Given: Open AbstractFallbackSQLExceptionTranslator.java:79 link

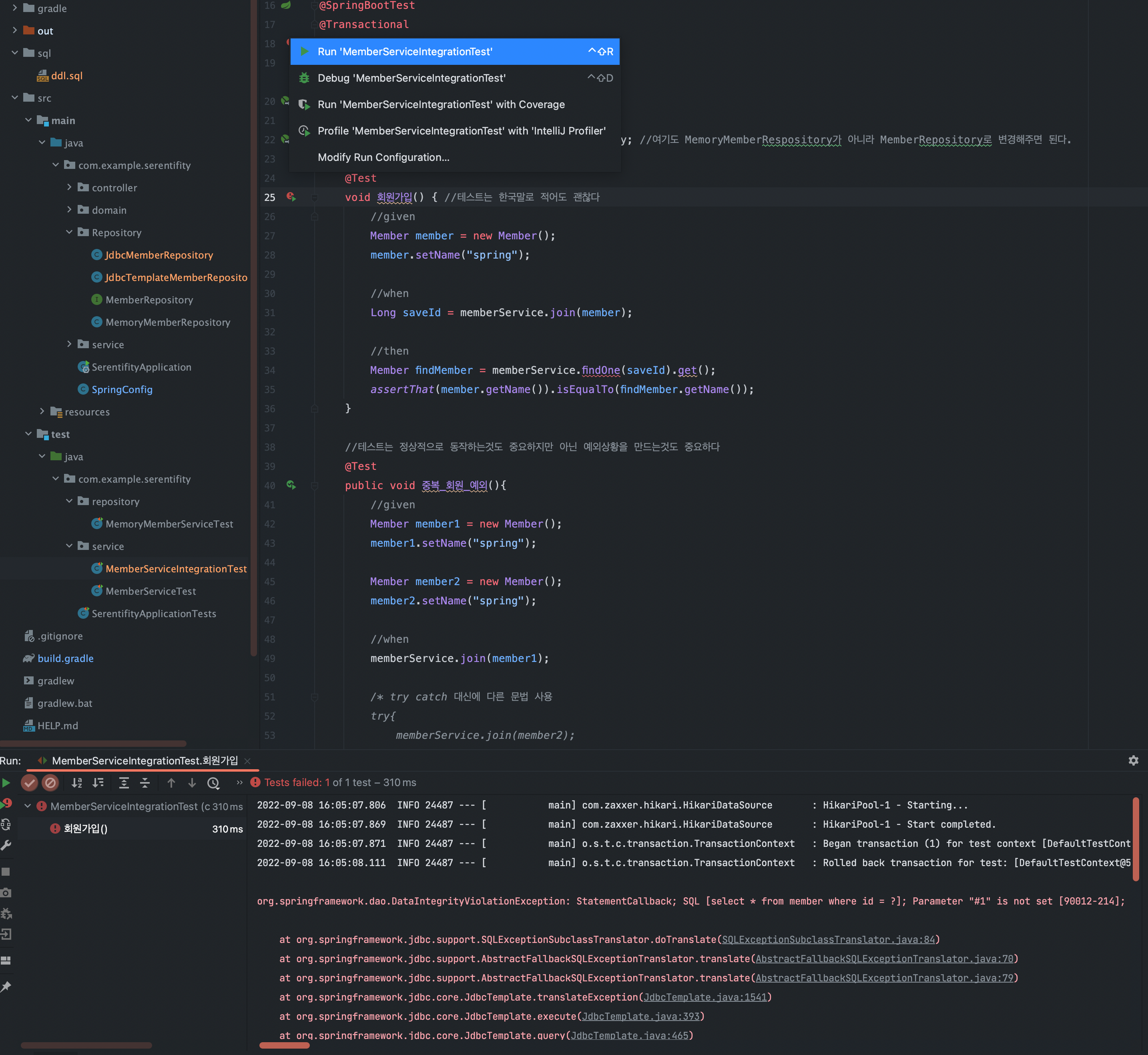Looking at the screenshot, I should (885, 978).
